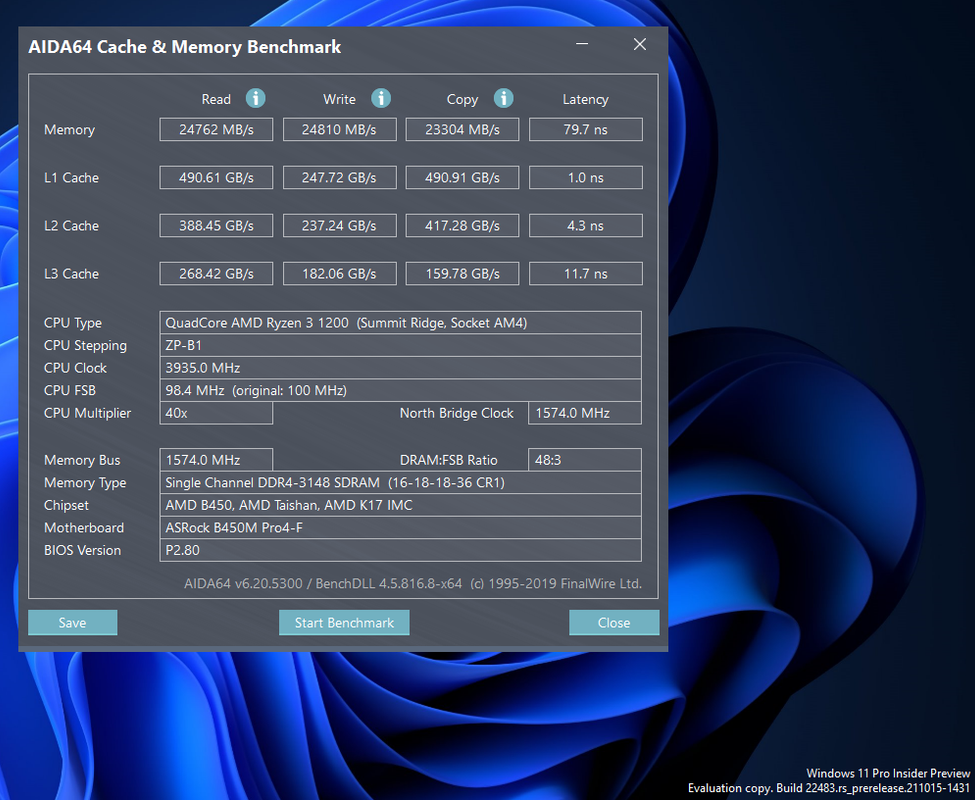975x800 pixels.
Task: Click the CPU FSB field 98.4 MHz
Action: coord(400,390)
